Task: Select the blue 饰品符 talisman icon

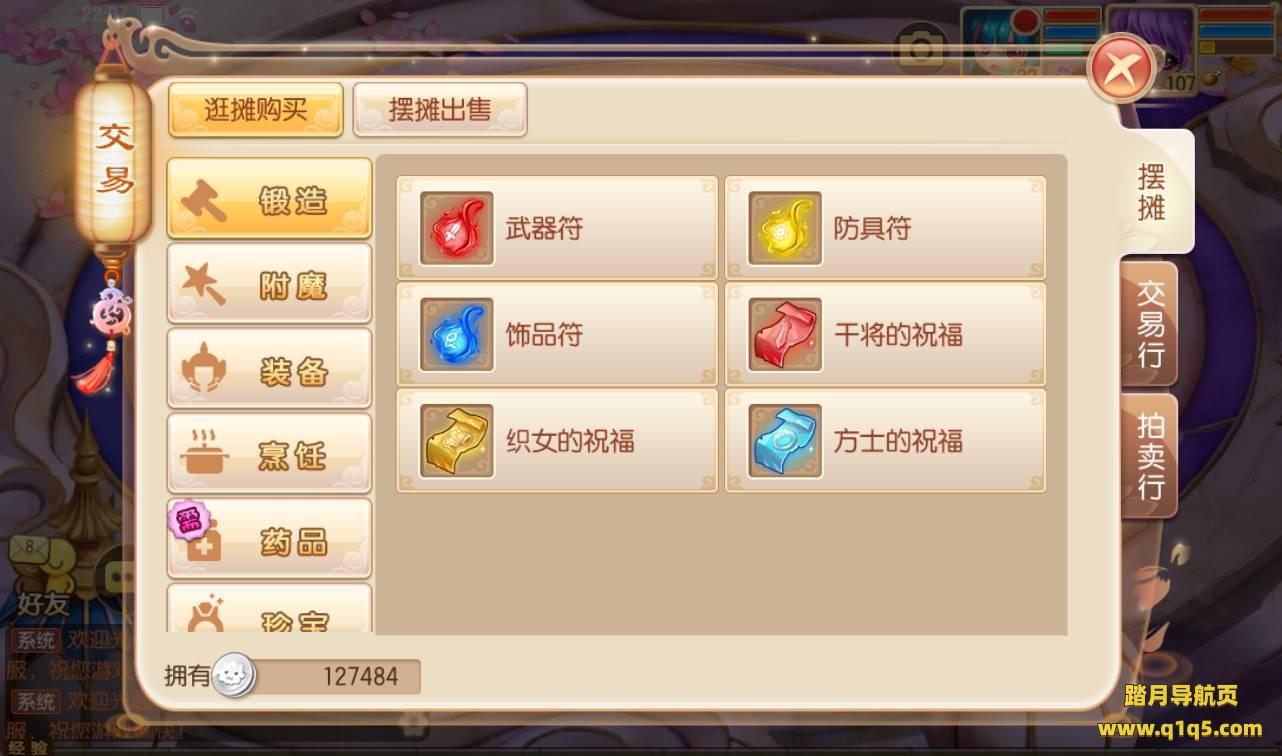Action: 457,334
